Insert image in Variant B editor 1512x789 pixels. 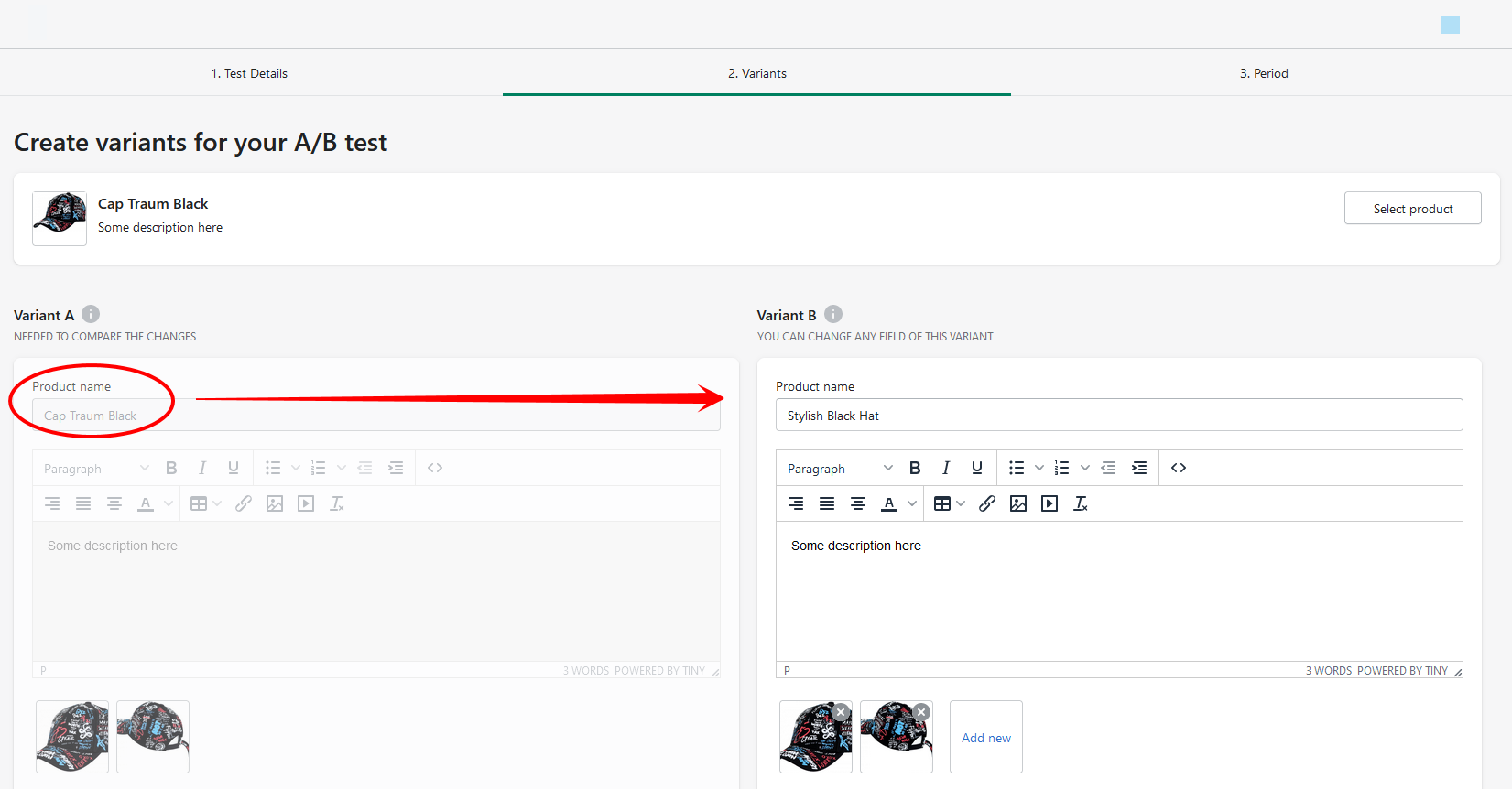1018,503
